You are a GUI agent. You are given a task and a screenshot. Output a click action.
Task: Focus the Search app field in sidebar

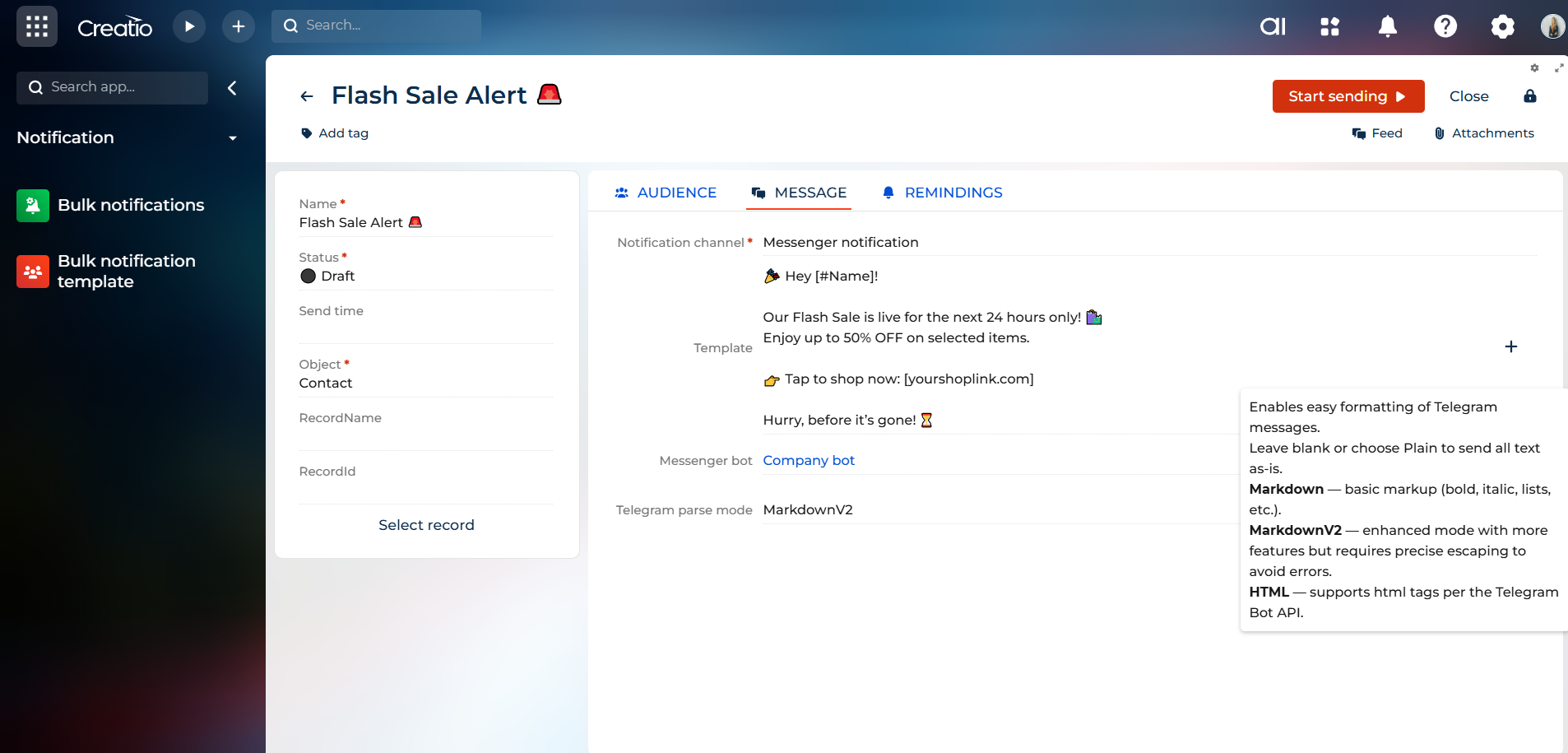pyautogui.click(x=112, y=87)
